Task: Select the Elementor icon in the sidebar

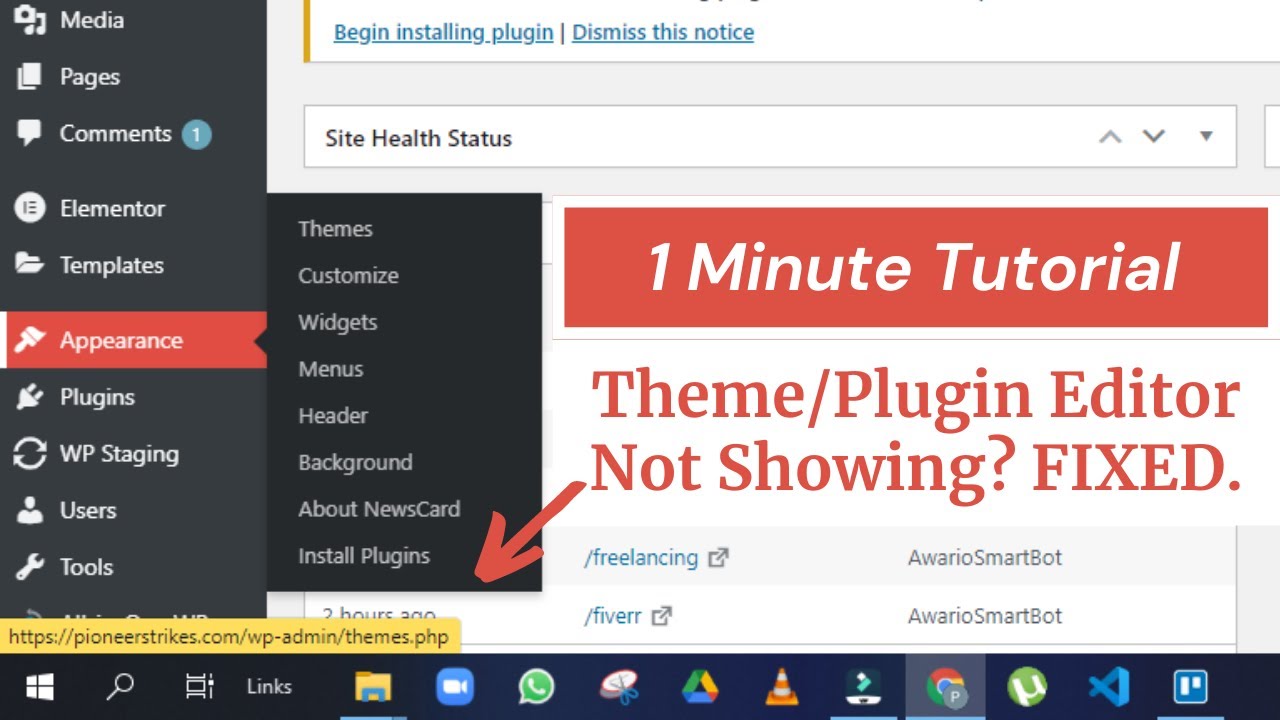Action: (30, 208)
